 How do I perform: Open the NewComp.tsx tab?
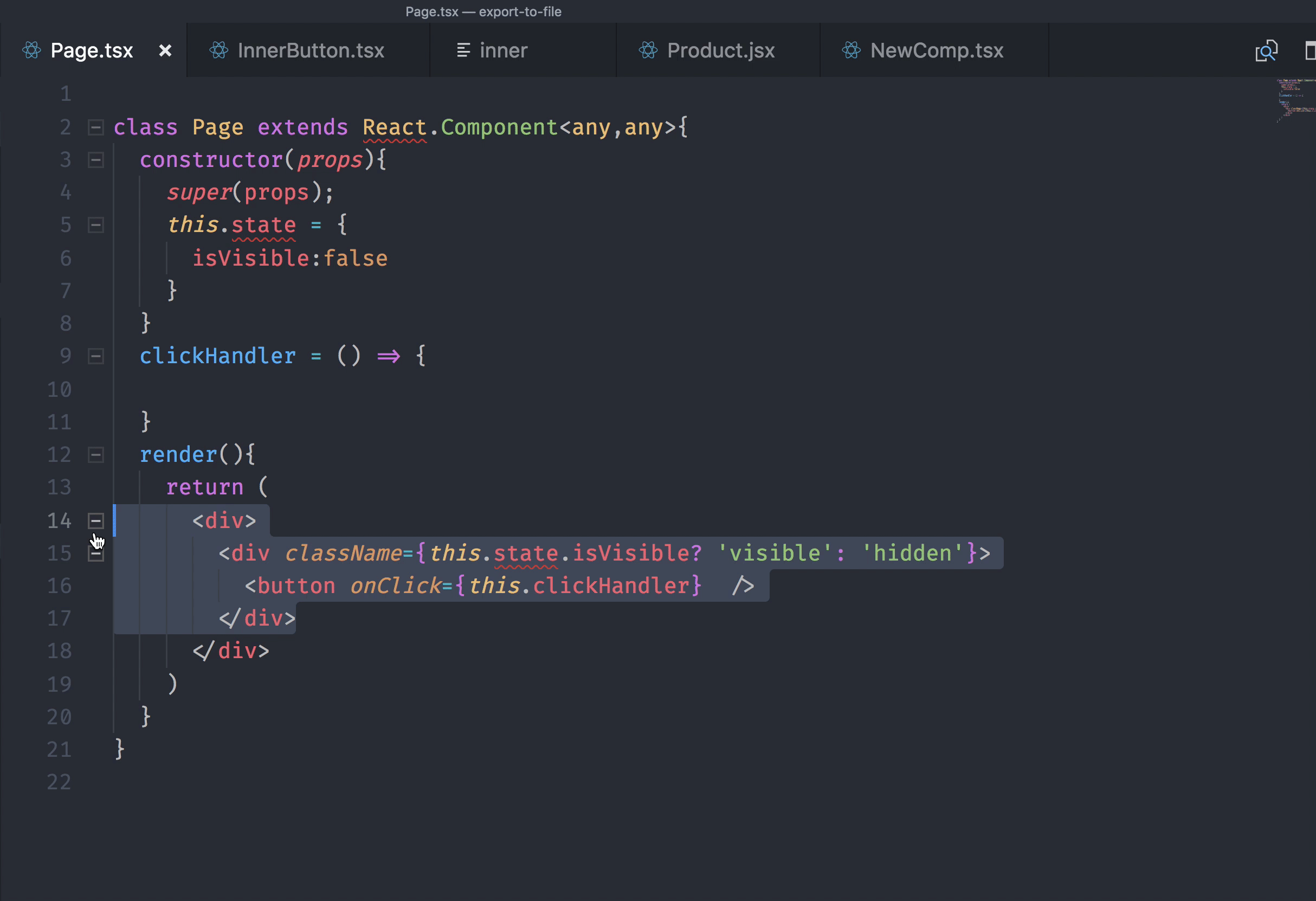pos(936,50)
